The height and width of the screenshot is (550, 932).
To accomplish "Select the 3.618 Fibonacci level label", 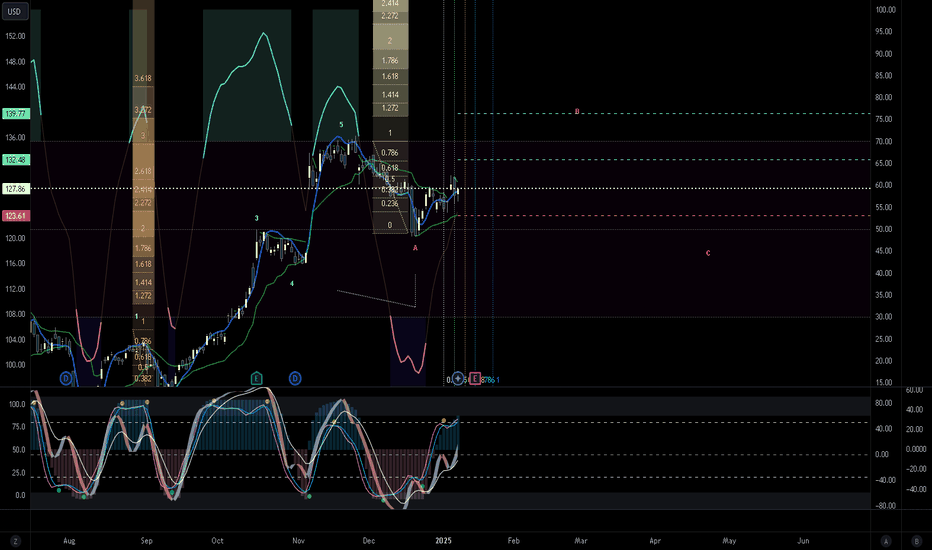I will click(x=143, y=78).
